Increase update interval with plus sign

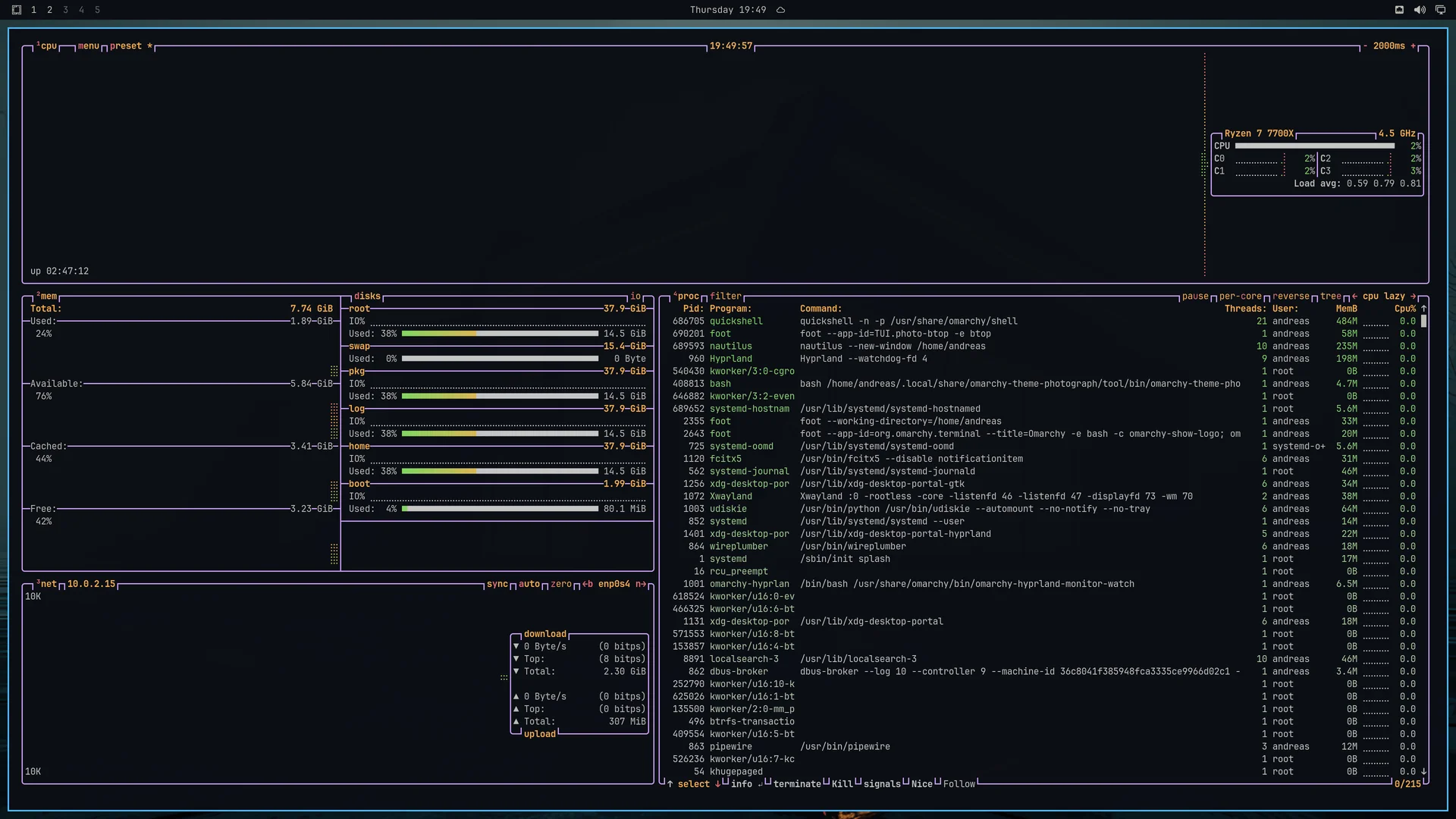[x=1414, y=46]
